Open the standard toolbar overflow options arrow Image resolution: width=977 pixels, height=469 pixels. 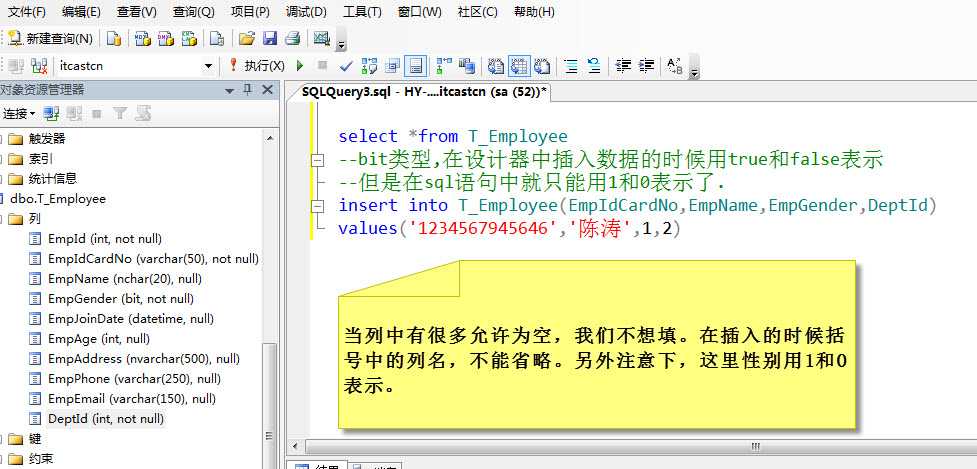pos(341,44)
